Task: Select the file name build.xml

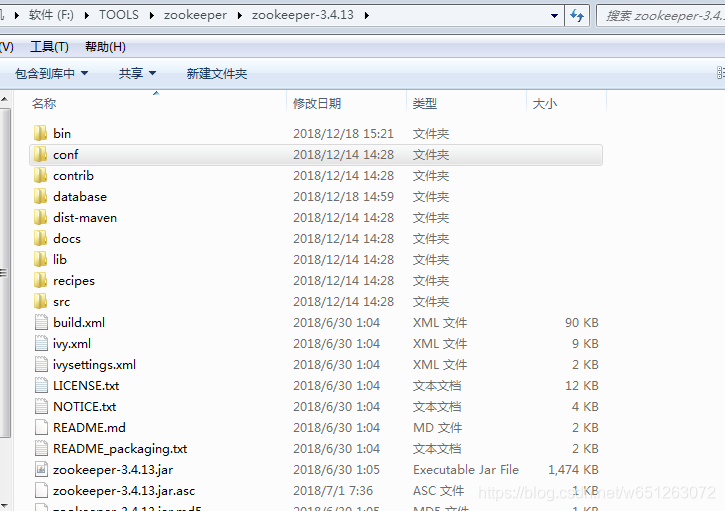Action: click(x=79, y=322)
